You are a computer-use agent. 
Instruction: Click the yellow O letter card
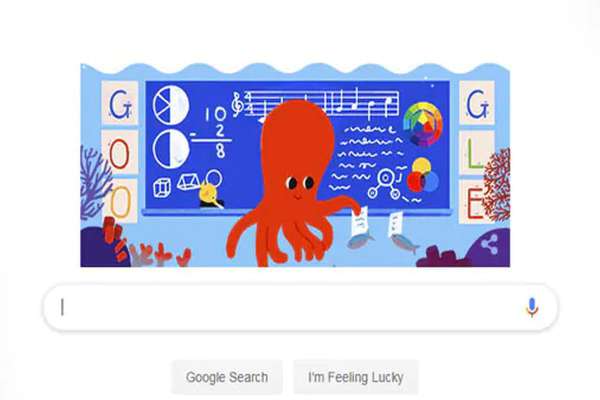(x=120, y=201)
